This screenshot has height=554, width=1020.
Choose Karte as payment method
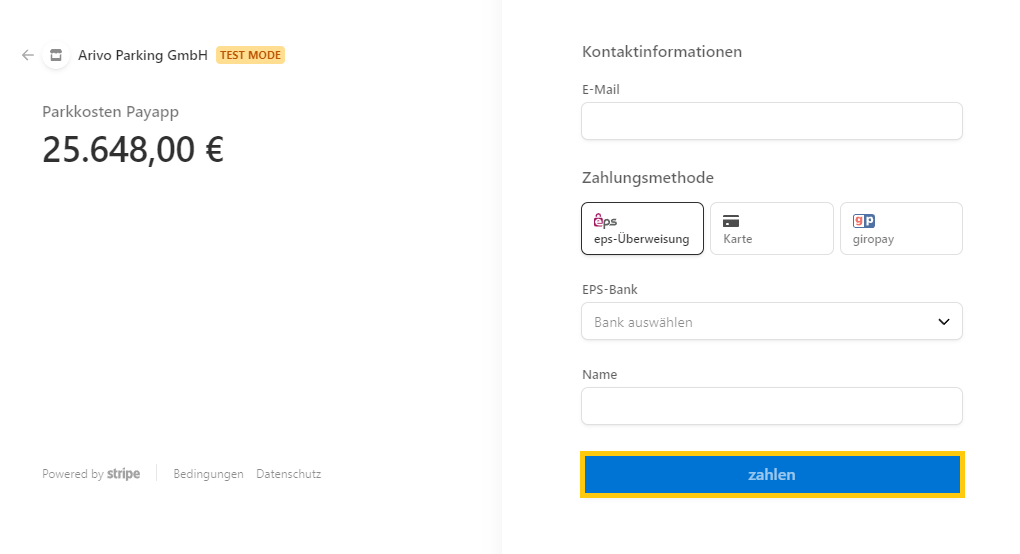[x=772, y=228]
